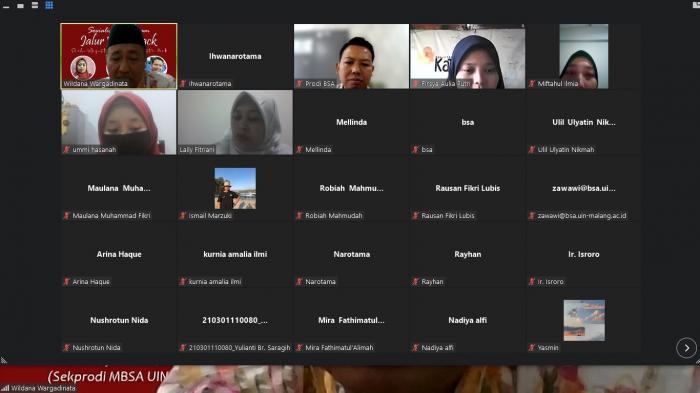Screen dimensions: 700x393
Task: Click the centered name 'bsa'
Action: click(468, 122)
